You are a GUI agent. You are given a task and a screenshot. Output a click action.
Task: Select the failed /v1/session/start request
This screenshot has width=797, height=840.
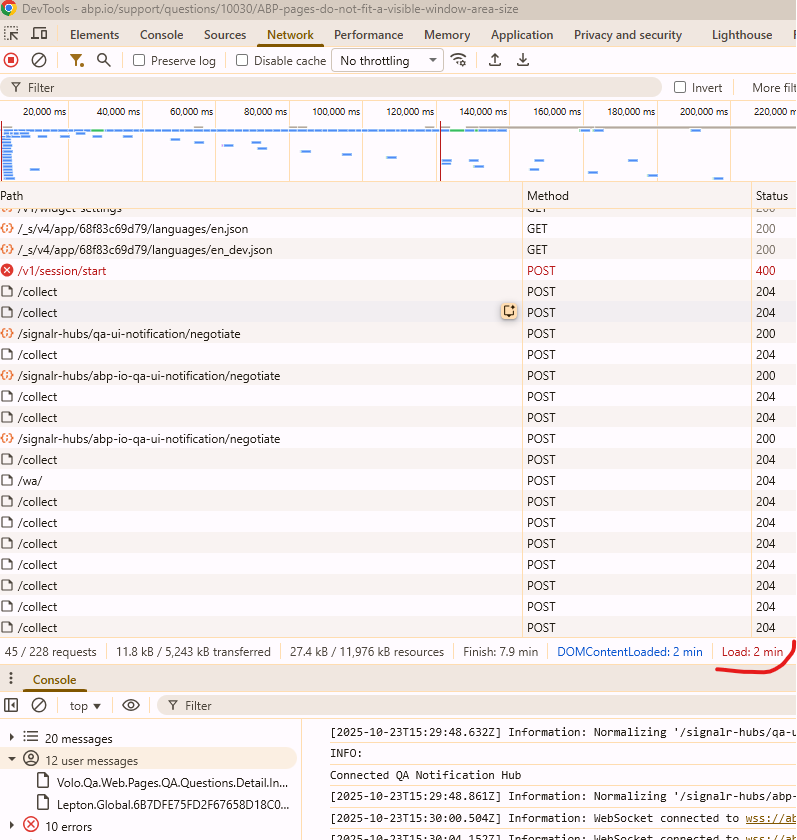pyautogui.click(x=62, y=271)
